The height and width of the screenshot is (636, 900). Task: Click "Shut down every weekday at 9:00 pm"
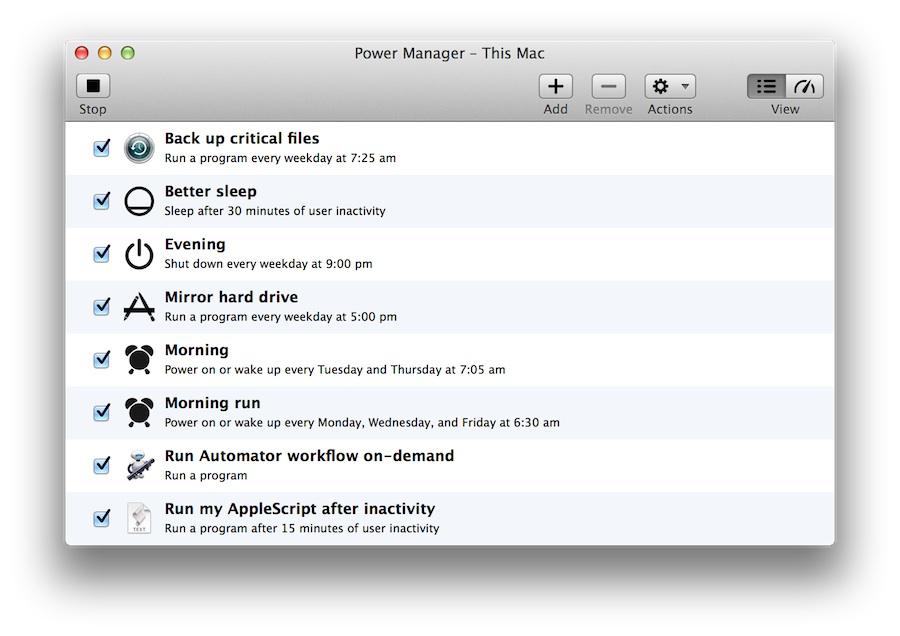269,263
